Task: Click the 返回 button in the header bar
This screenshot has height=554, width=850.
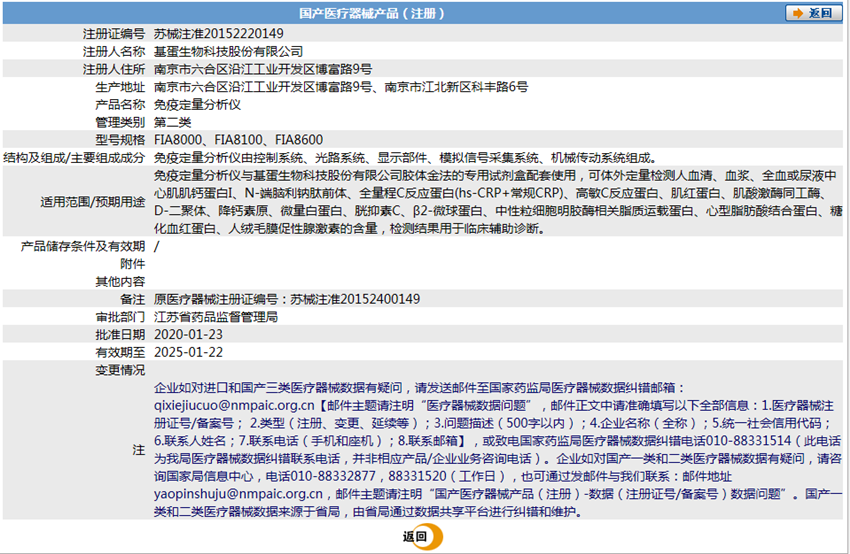Action: click(813, 13)
